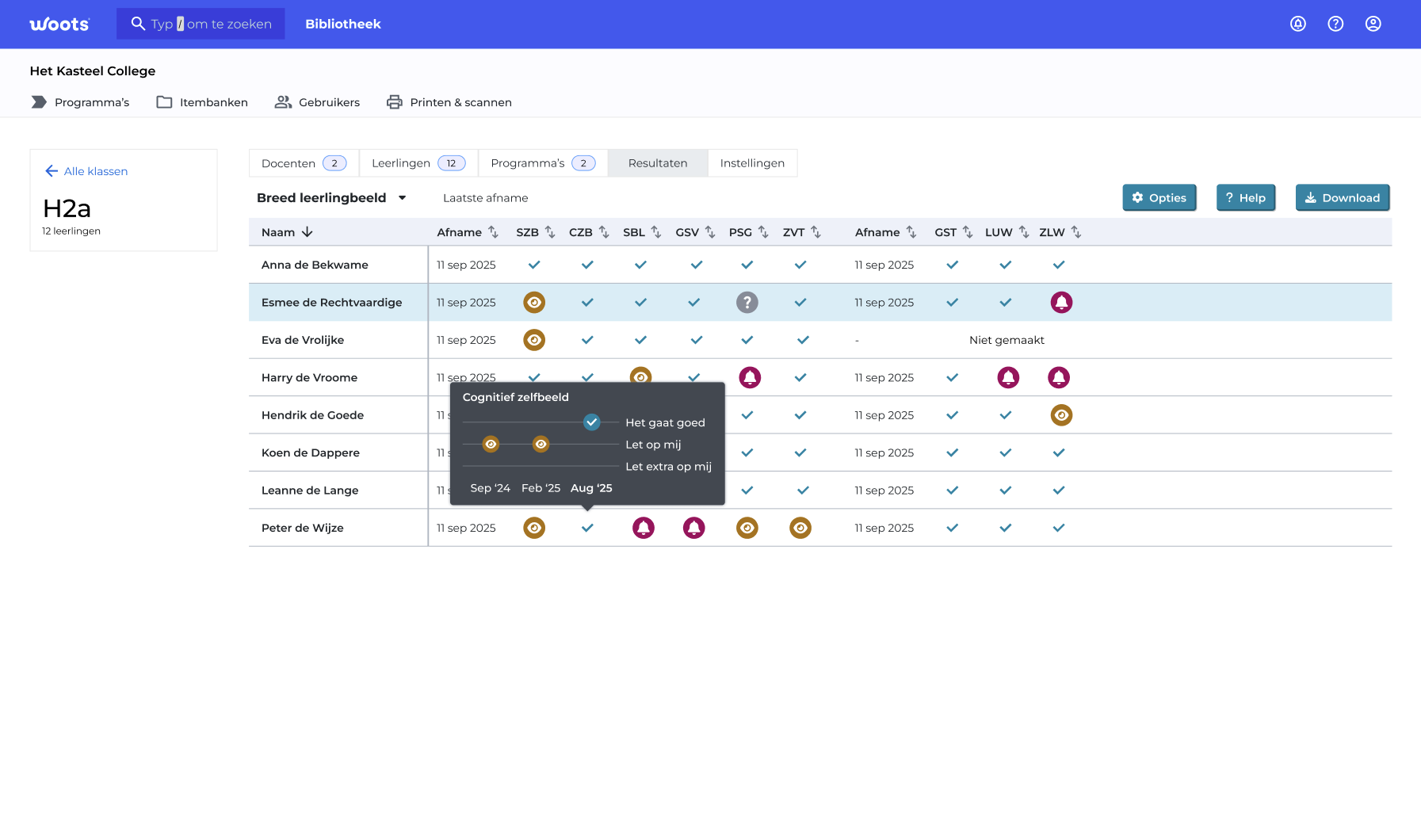1421x840 pixels.
Task: Go back via Alle klassen link
Action: tap(86, 171)
